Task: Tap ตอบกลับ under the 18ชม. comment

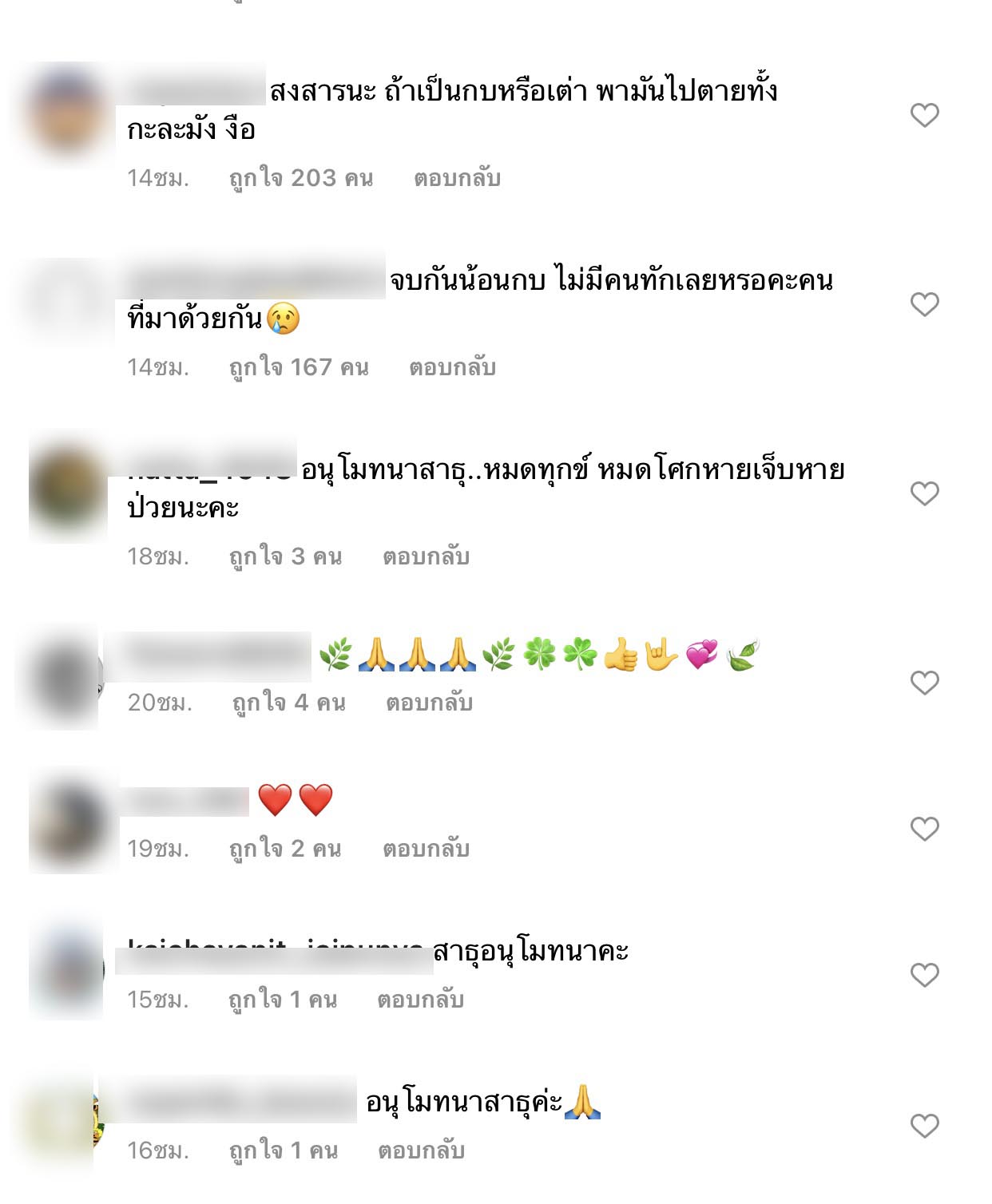Action: (426, 556)
